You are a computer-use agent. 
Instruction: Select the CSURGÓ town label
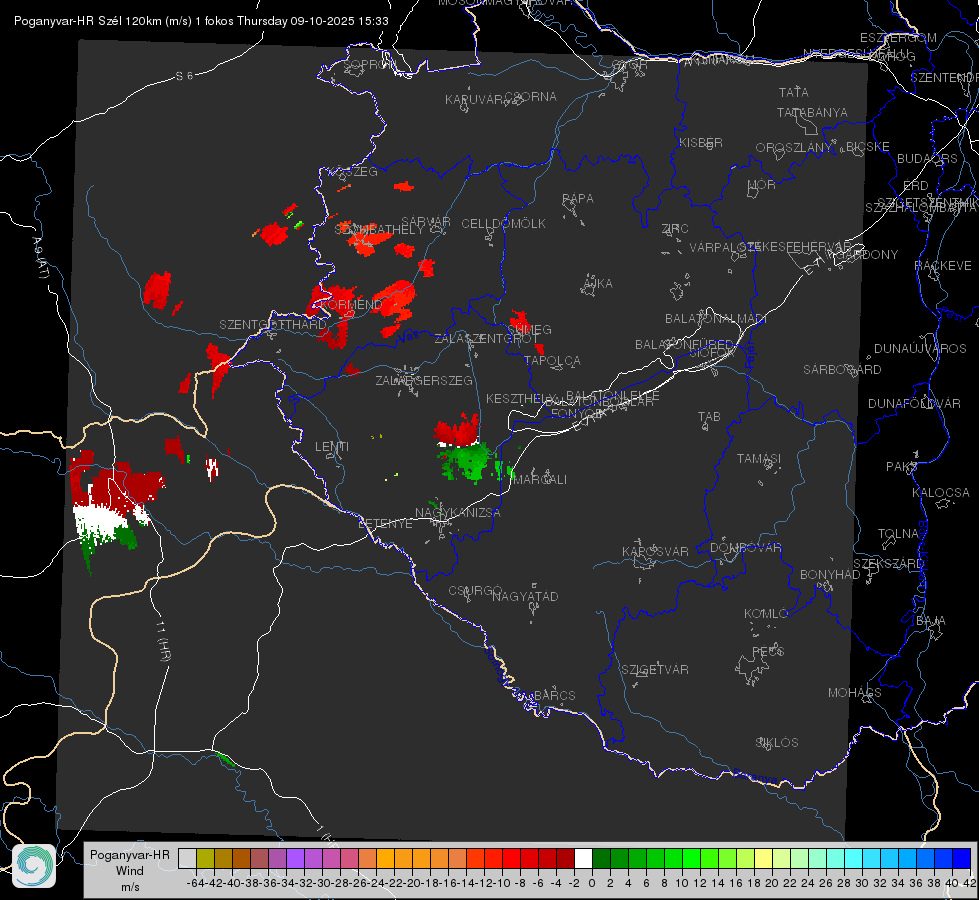[475, 591]
